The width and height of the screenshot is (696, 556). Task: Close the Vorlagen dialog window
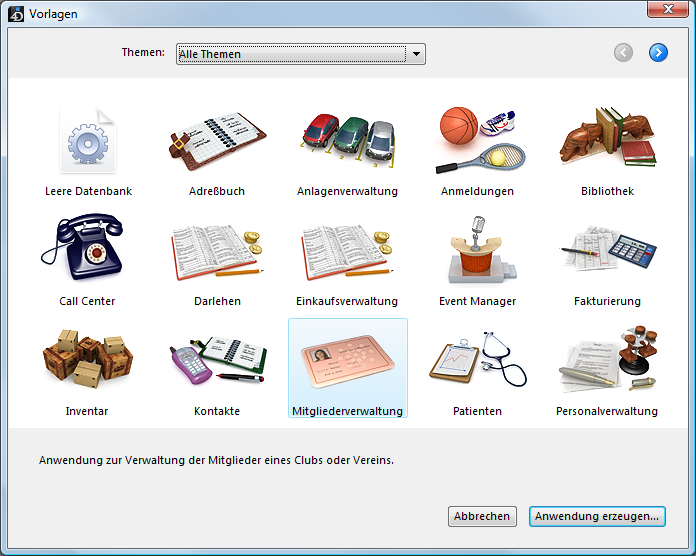click(x=667, y=12)
